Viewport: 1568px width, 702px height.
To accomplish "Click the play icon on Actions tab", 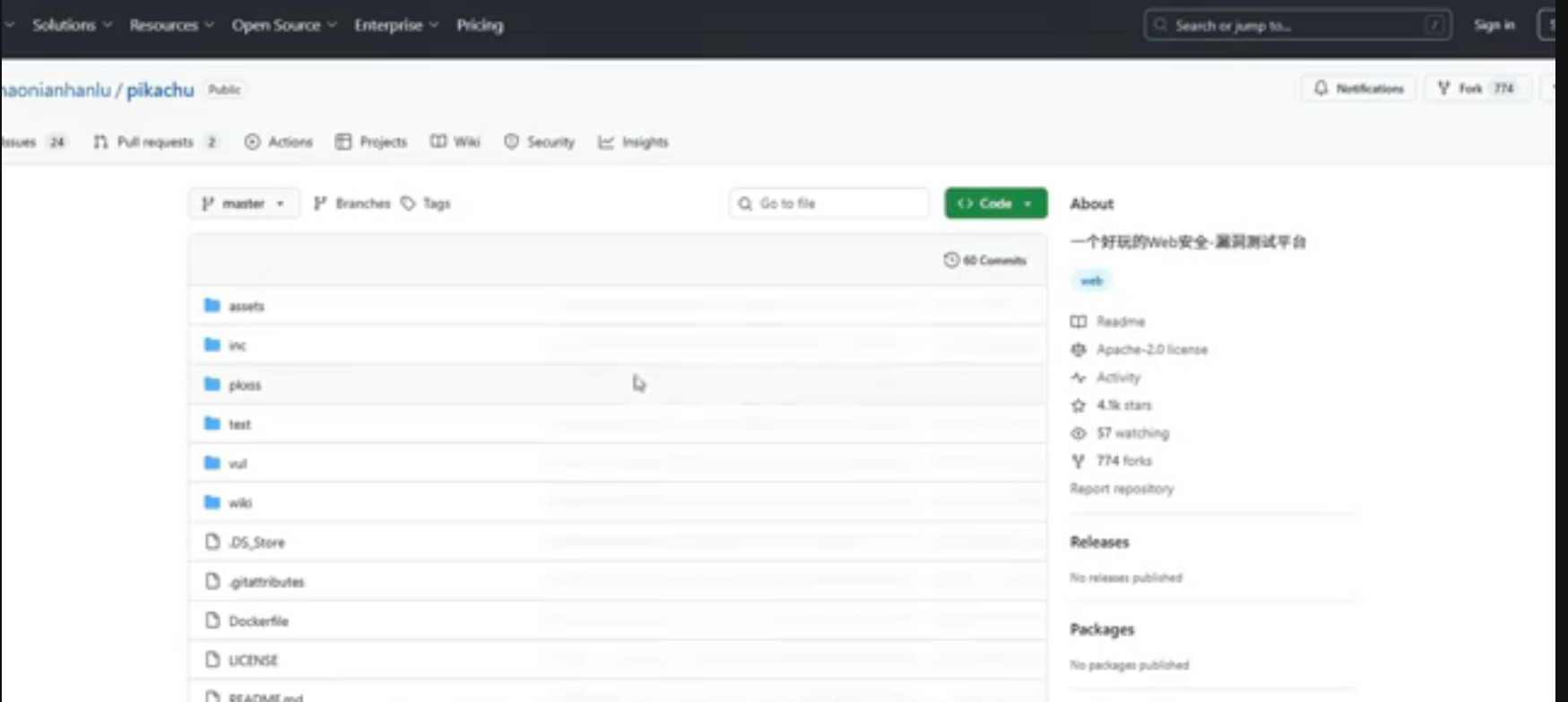I will coord(252,142).
